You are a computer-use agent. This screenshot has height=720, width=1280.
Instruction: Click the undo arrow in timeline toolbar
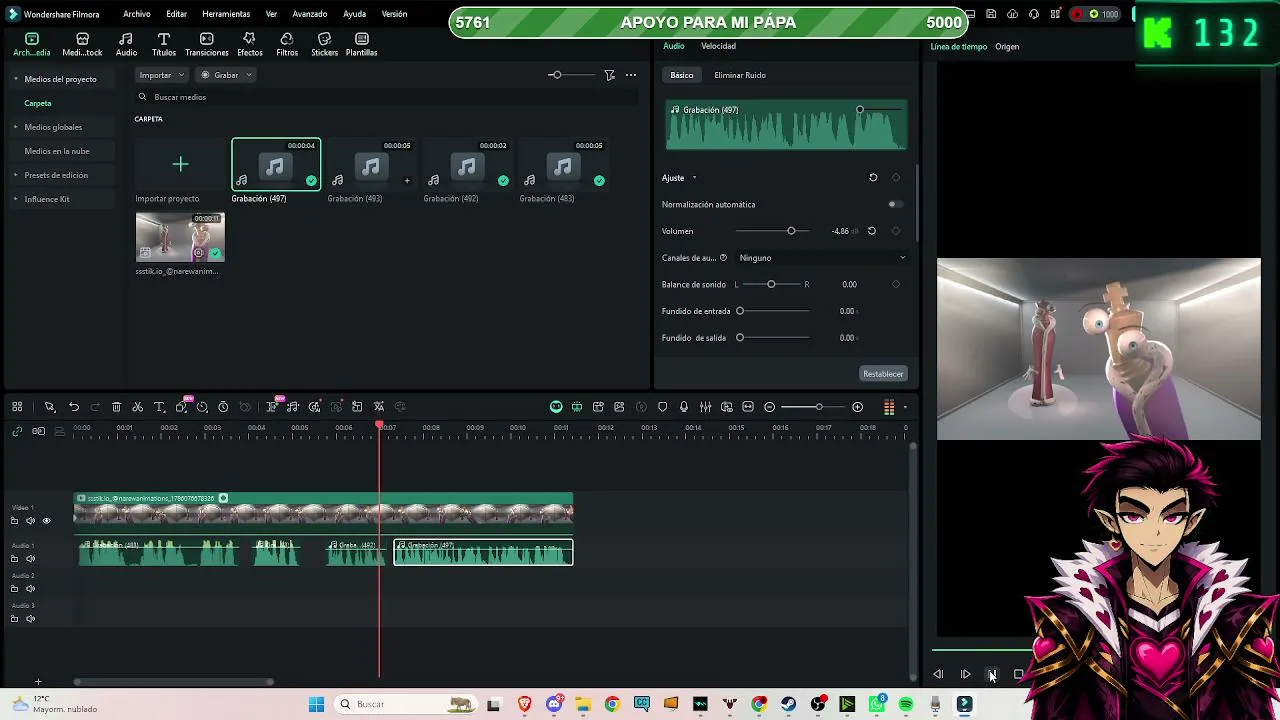(74, 407)
